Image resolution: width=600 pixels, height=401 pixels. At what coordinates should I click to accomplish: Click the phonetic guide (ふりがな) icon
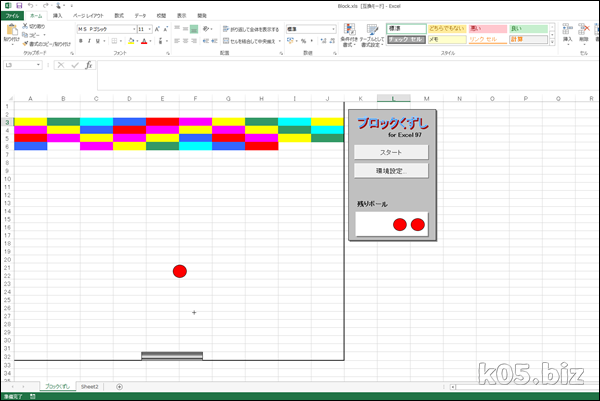point(160,41)
